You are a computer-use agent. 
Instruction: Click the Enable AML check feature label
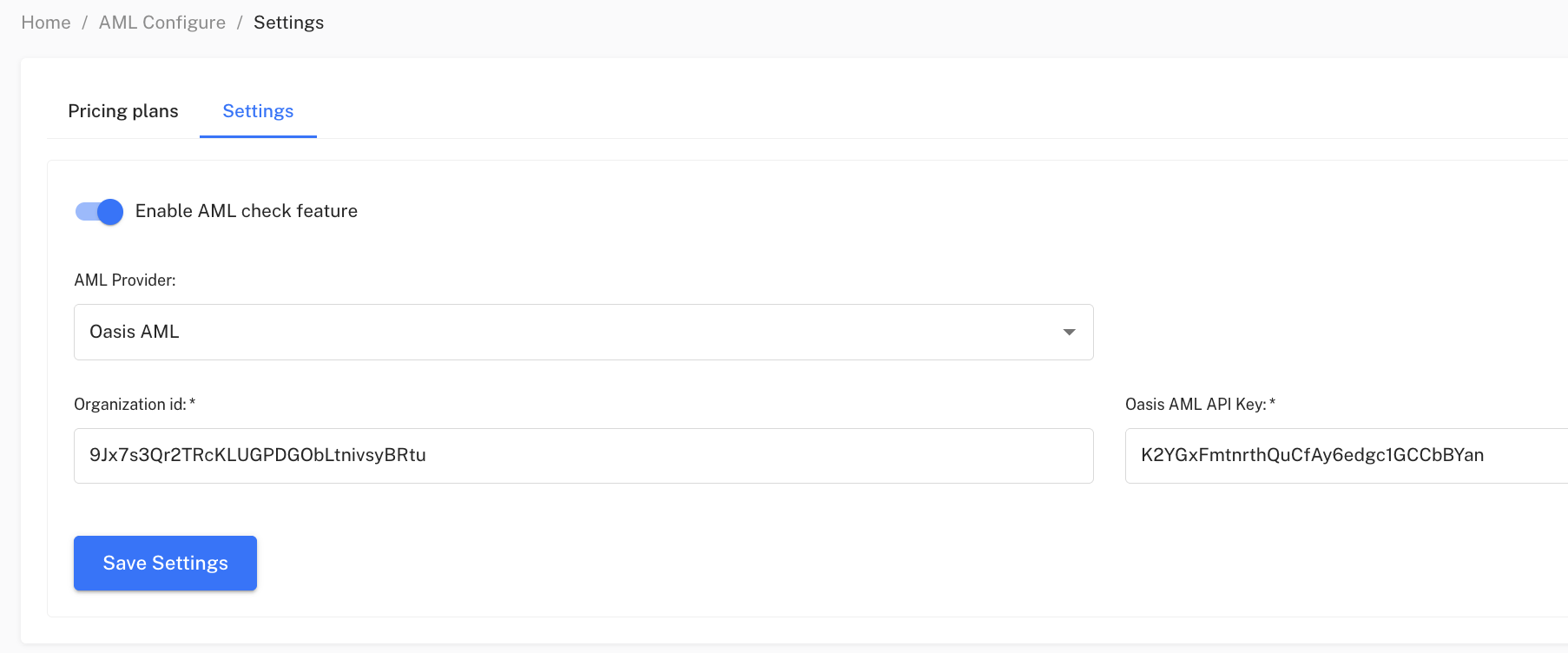(247, 211)
